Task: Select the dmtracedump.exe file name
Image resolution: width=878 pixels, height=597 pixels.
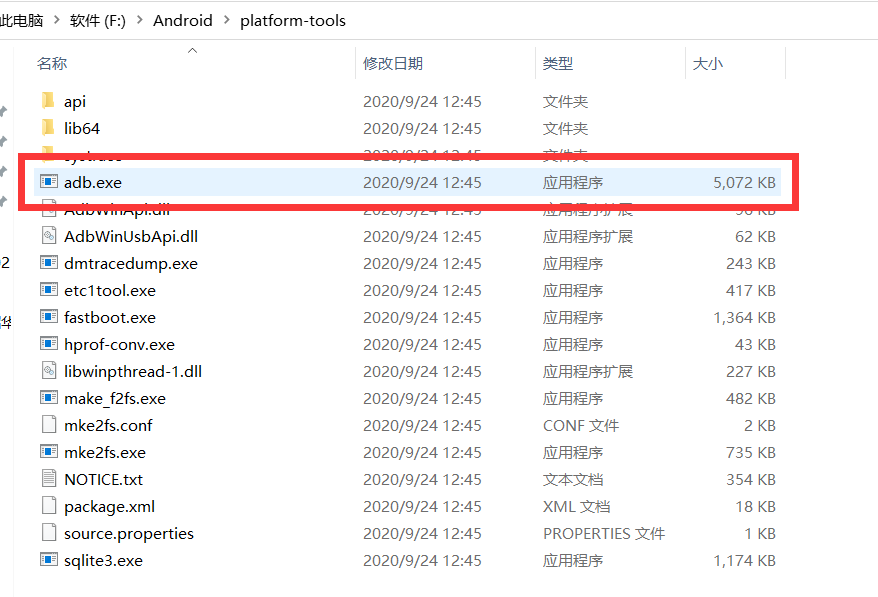Action: (x=131, y=264)
